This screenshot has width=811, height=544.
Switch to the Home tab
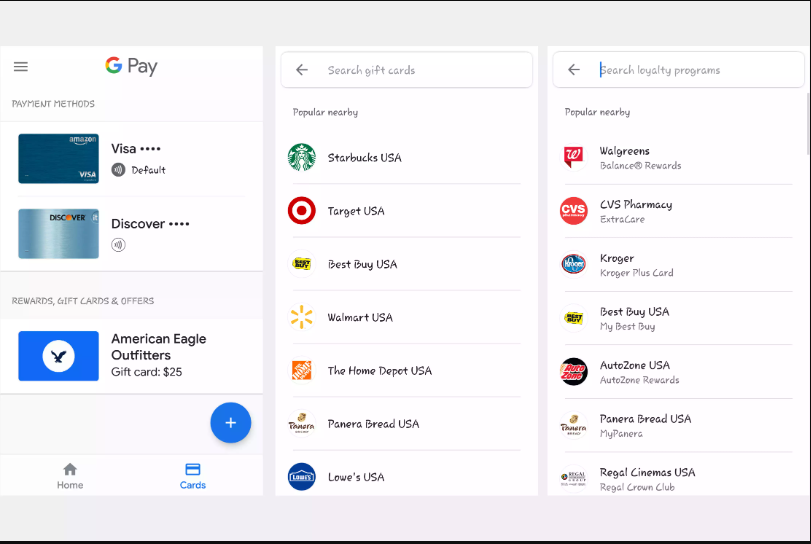pos(70,476)
